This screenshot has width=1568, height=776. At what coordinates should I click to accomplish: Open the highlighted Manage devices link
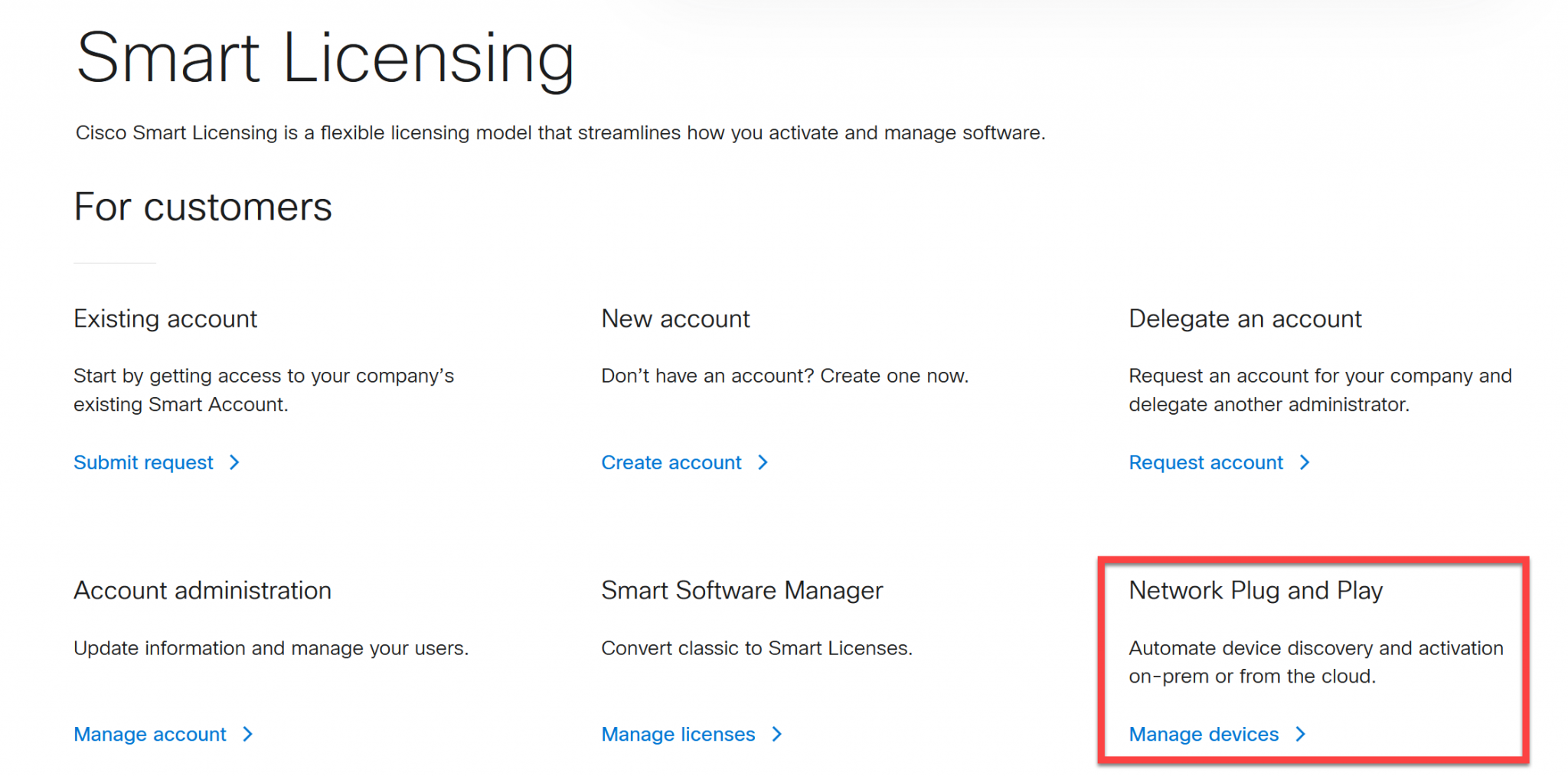click(1202, 734)
